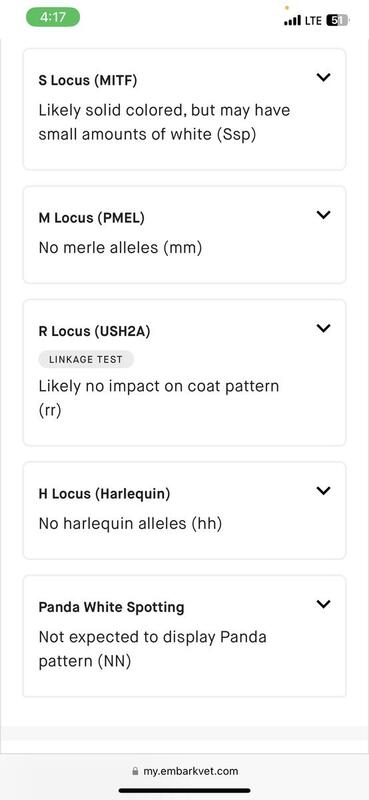
Task: Tap the cellular signal bars icon
Action: coord(292,21)
